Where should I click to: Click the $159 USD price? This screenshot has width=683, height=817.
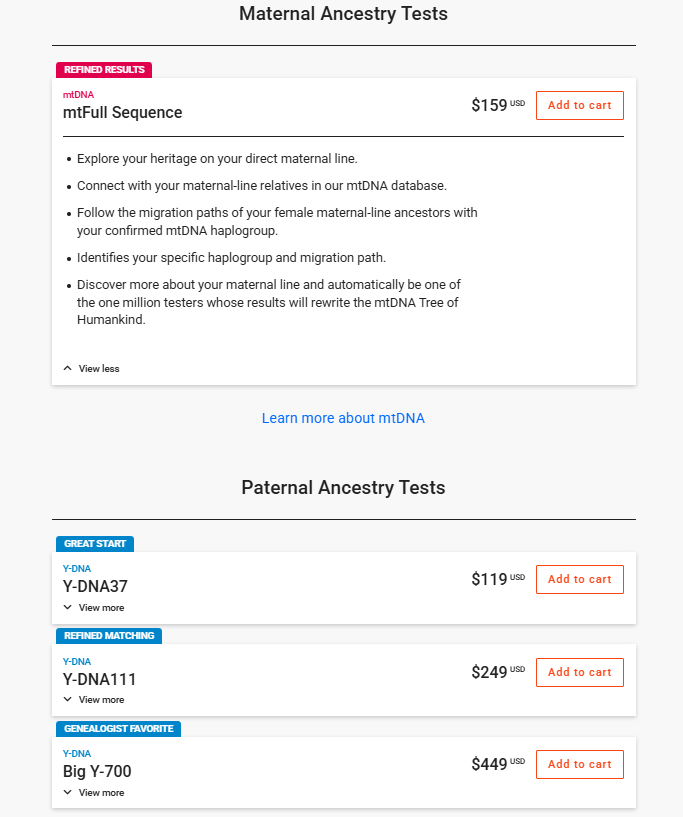(497, 105)
